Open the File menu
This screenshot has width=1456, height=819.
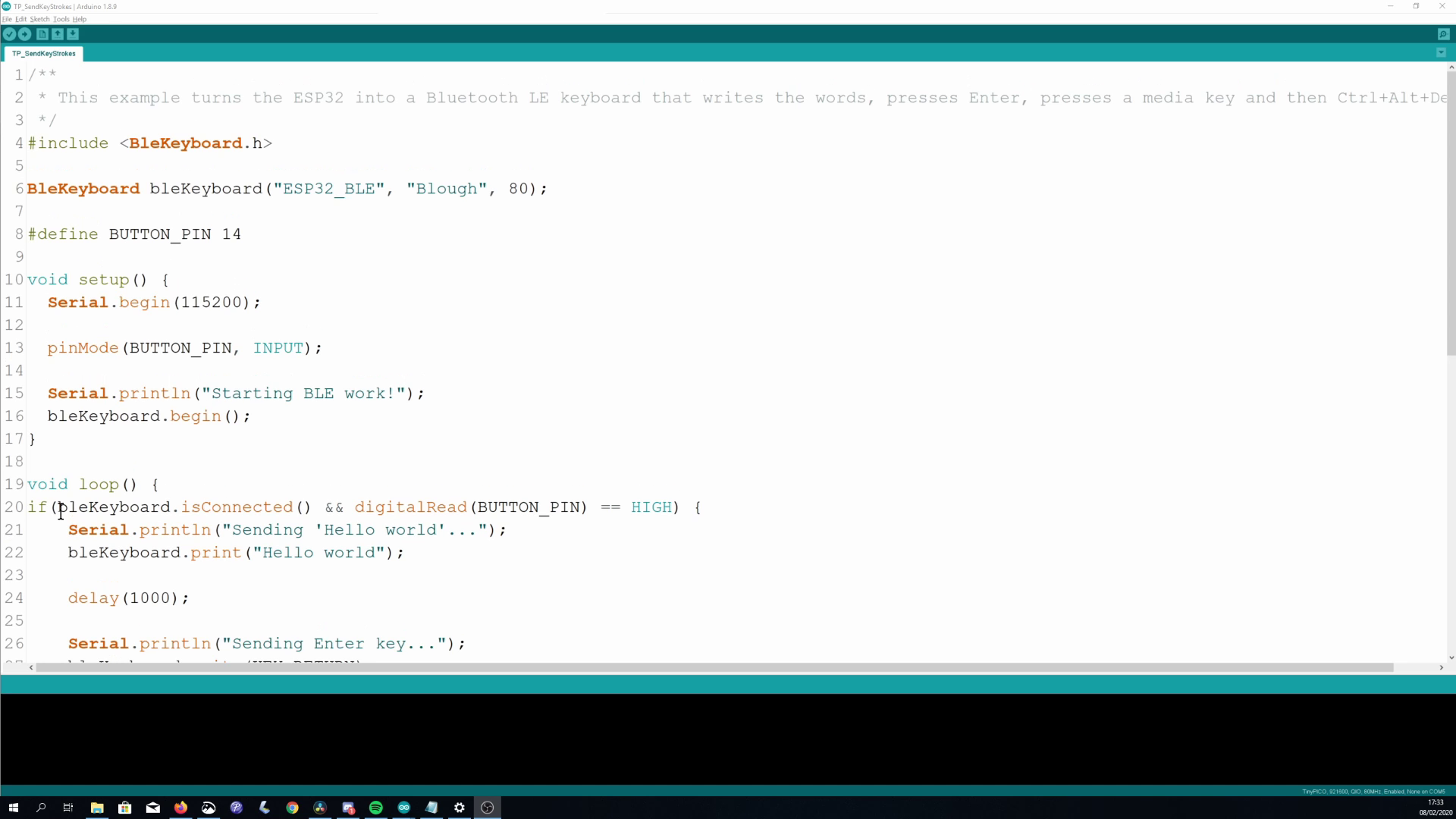pyautogui.click(x=7, y=19)
